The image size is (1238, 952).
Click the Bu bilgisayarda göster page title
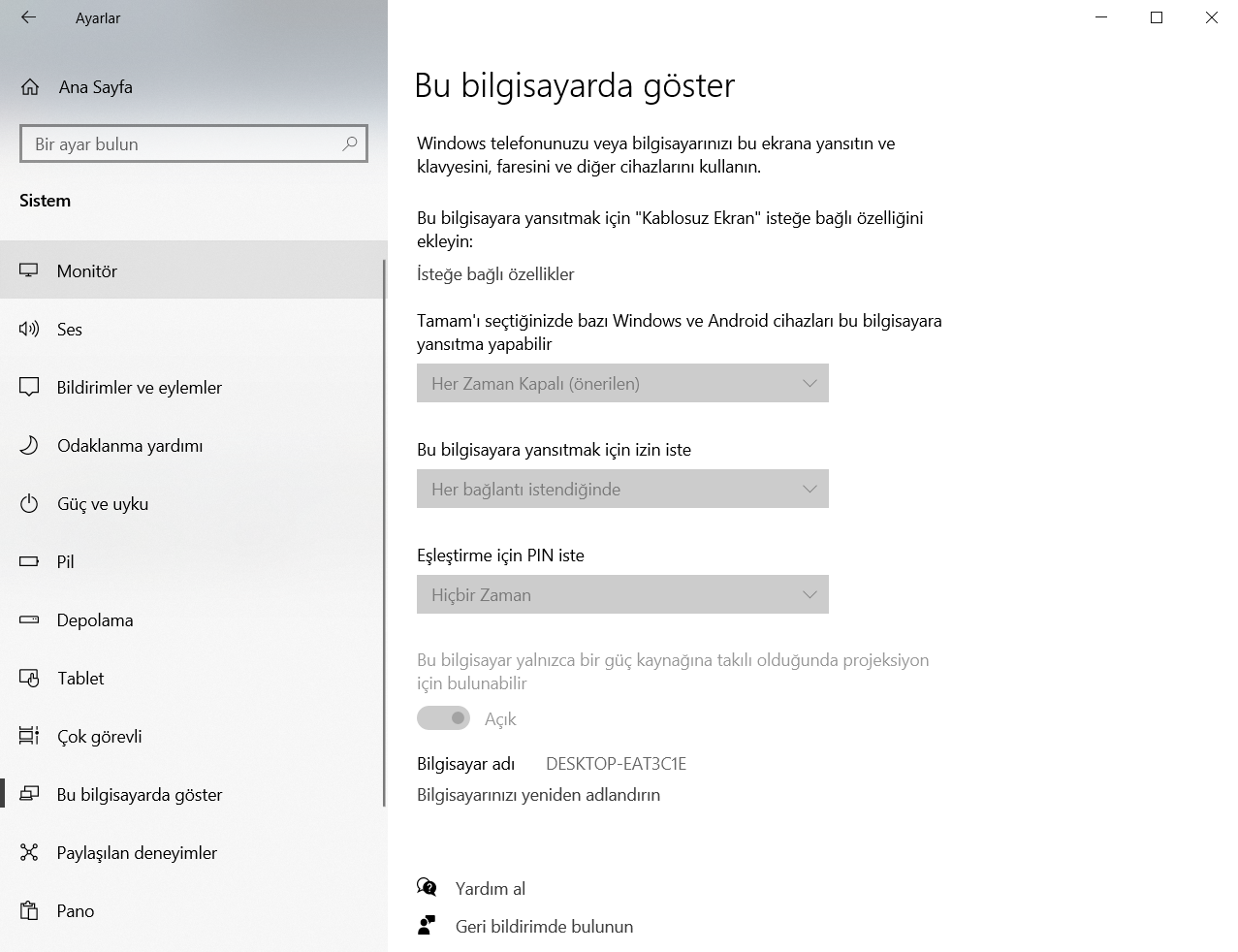click(574, 85)
